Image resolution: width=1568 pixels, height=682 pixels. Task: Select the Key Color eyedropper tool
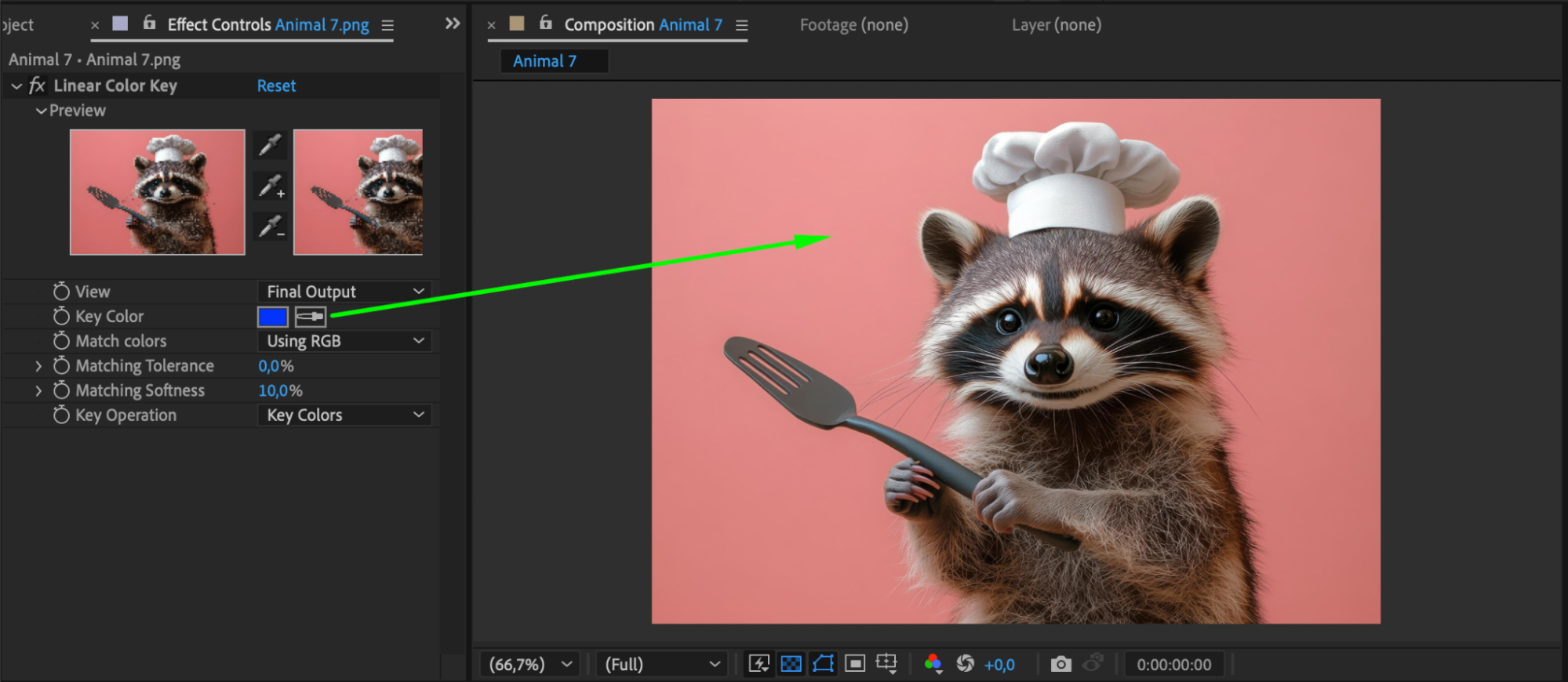(x=311, y=317)
